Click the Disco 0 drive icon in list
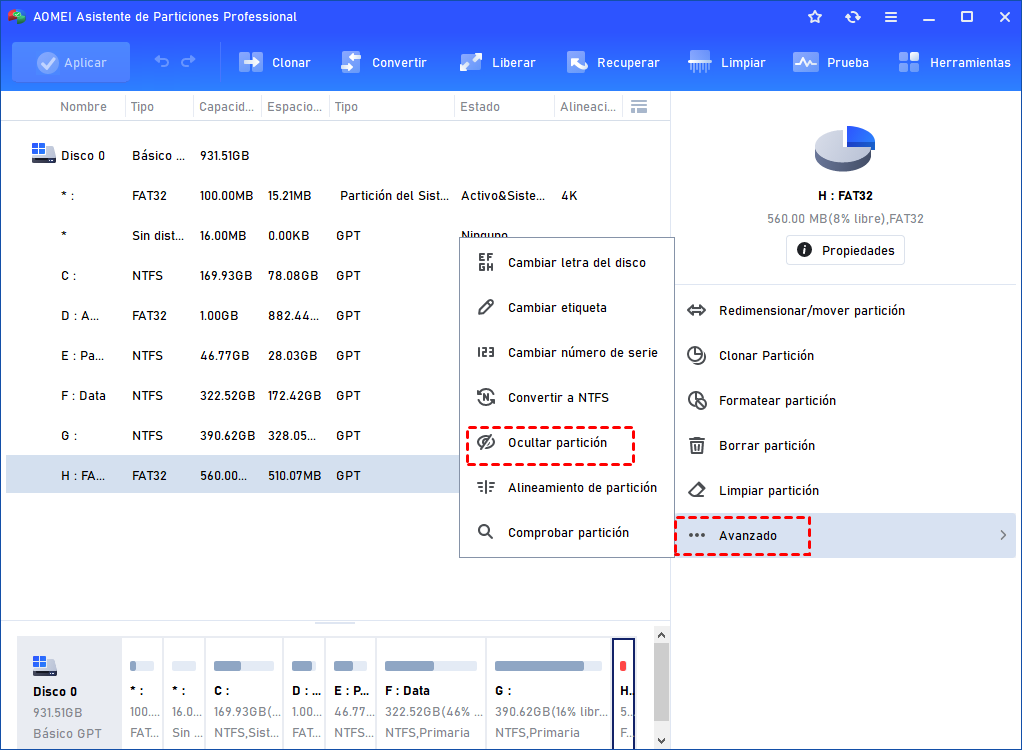 44,153
